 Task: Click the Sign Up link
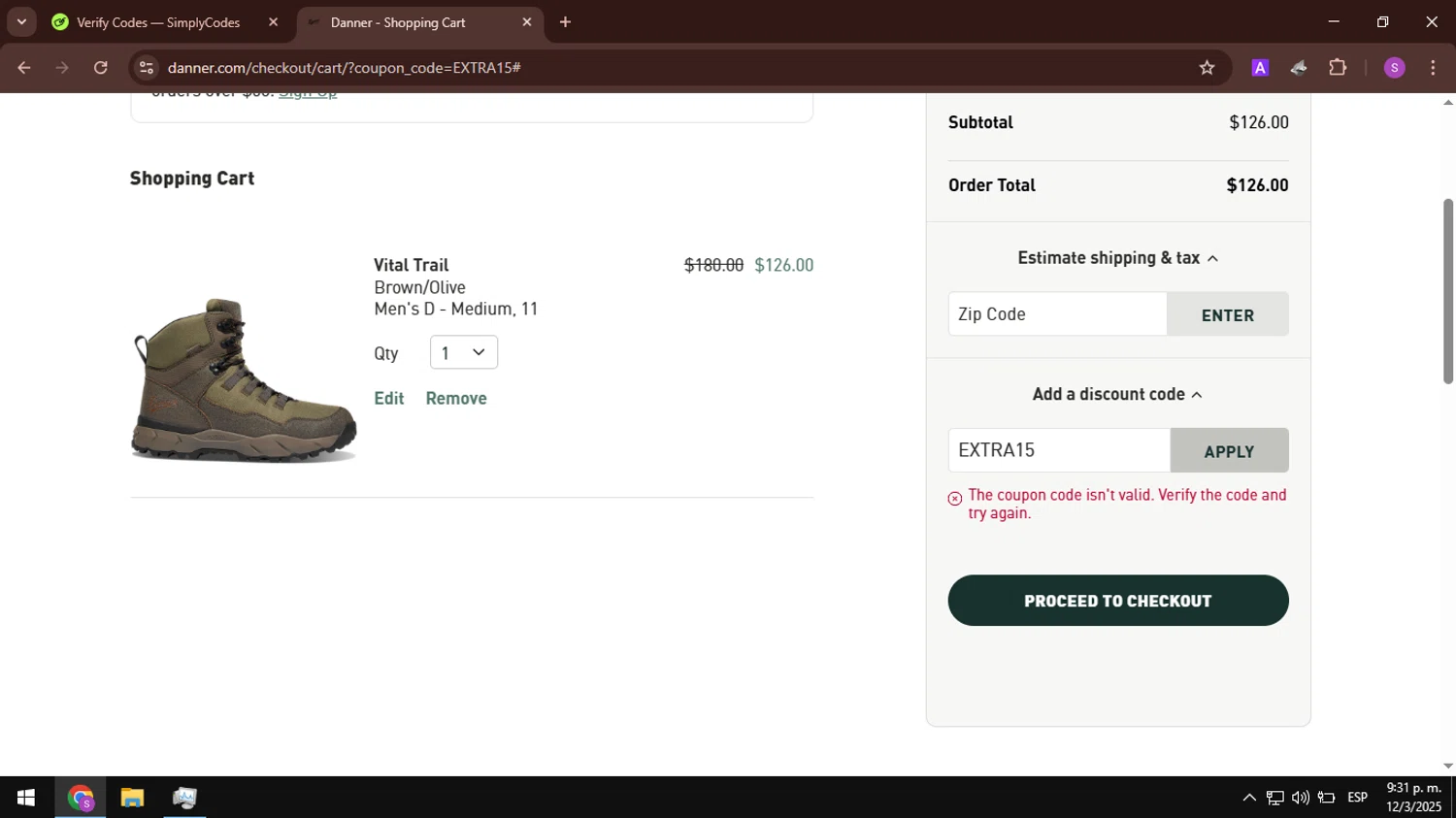(x=308, y=95)
